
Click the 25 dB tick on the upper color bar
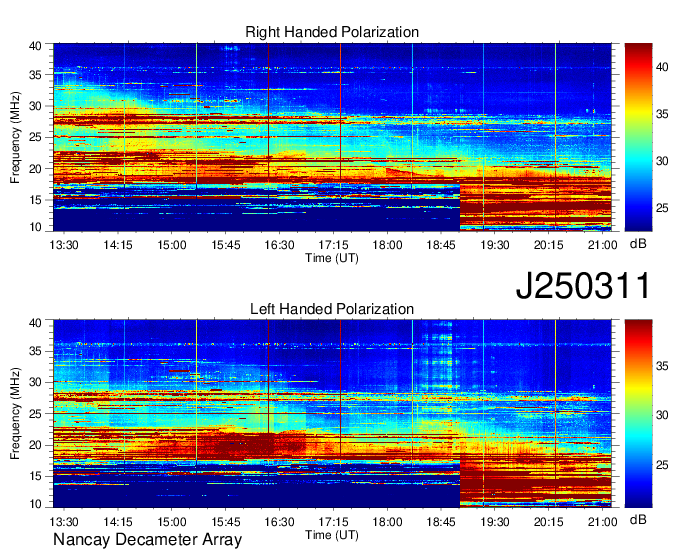[662, 208]
